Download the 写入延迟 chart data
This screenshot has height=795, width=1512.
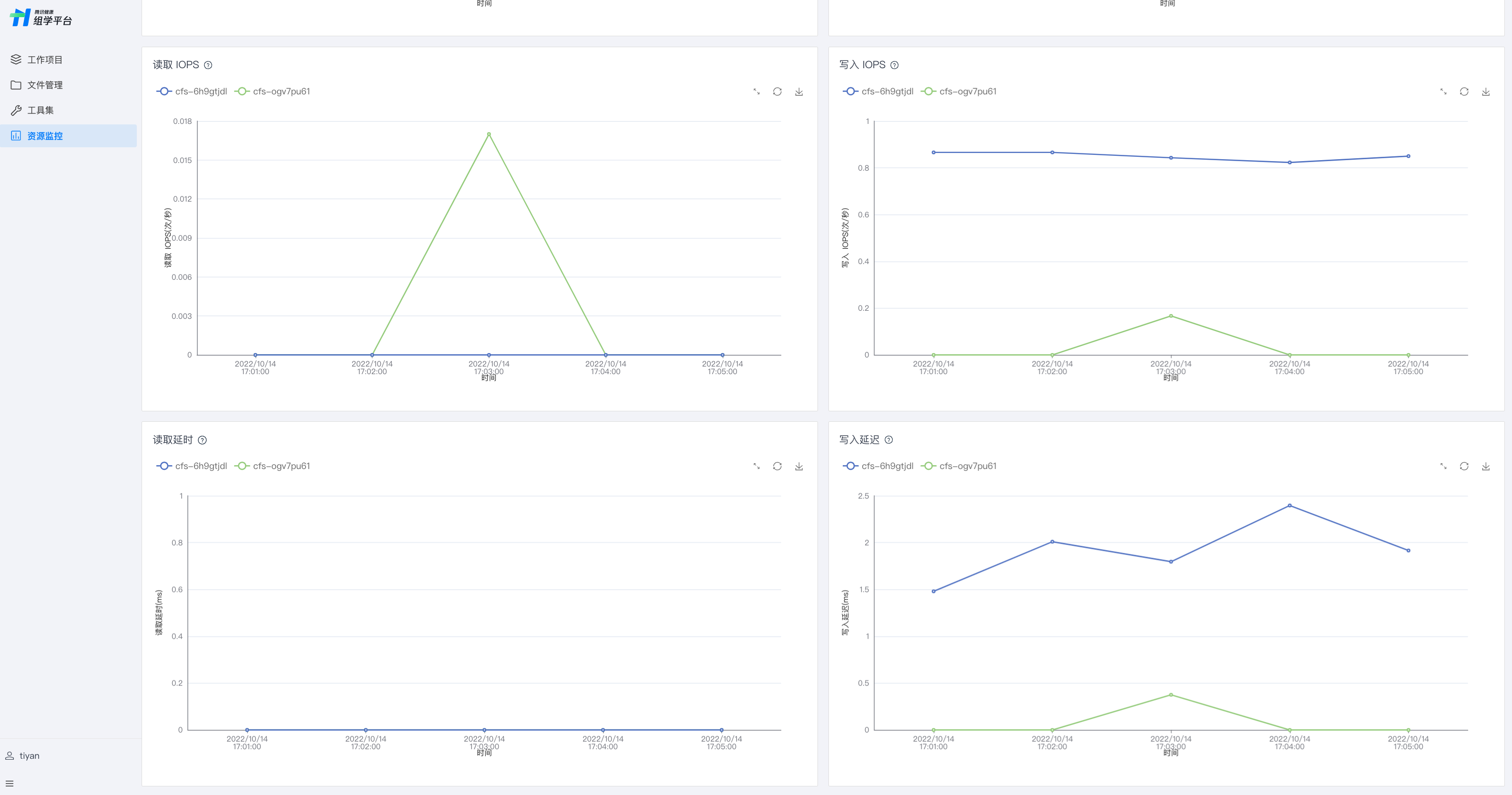(x=1486, y=466)
